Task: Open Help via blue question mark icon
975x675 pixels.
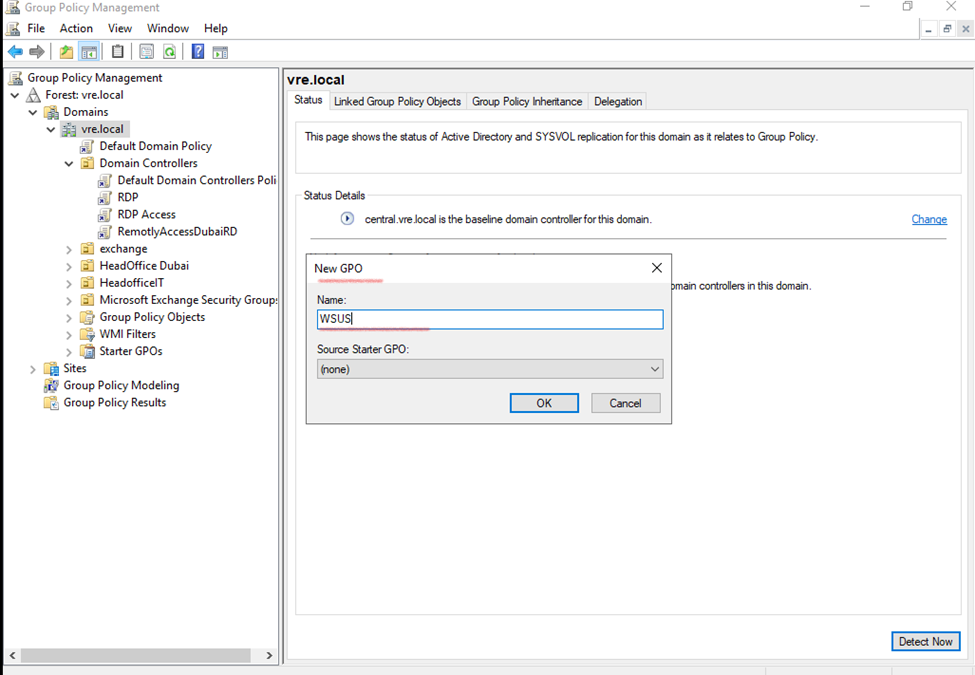Action: point(198,52)
